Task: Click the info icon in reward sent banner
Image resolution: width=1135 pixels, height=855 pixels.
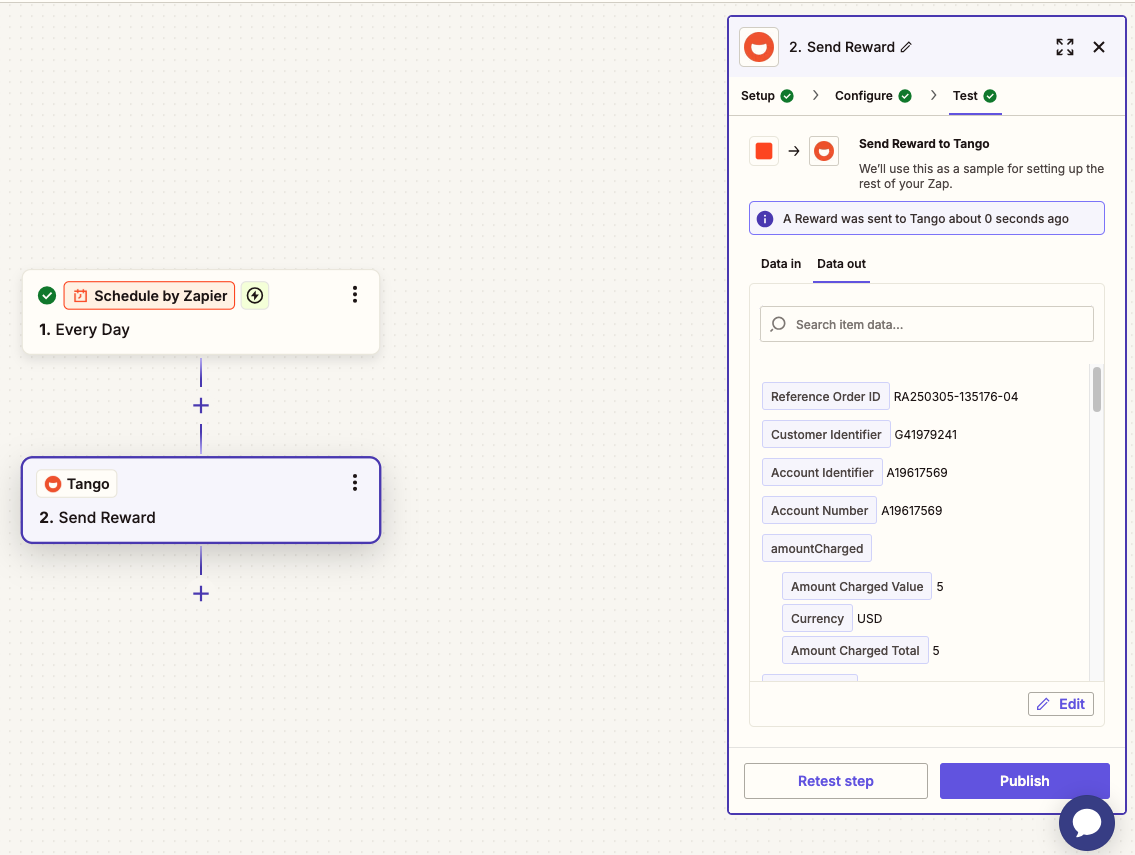Action: pyautogui.click(x=764, y=219)
